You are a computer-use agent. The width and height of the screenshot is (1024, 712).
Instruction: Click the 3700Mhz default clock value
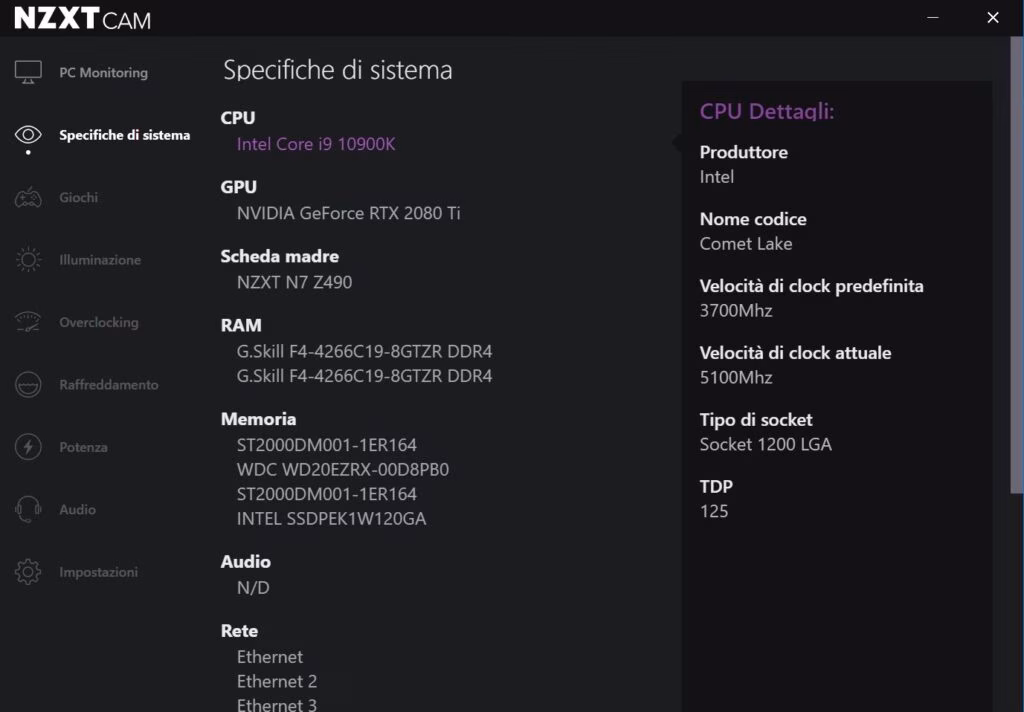(x=736, y=310)
